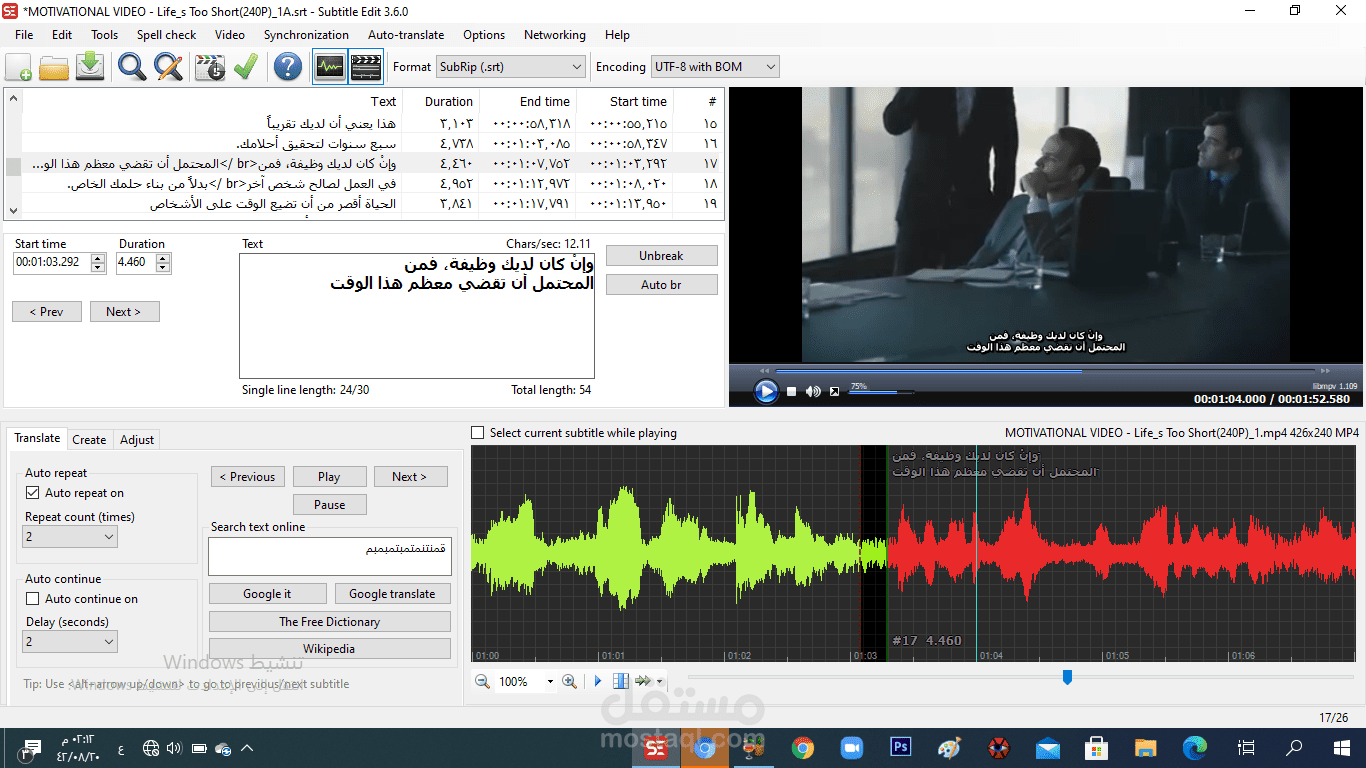Play selection using the waveform triangle icon
The width and height of the screenshot is (1366, 768).
[598, 681]
